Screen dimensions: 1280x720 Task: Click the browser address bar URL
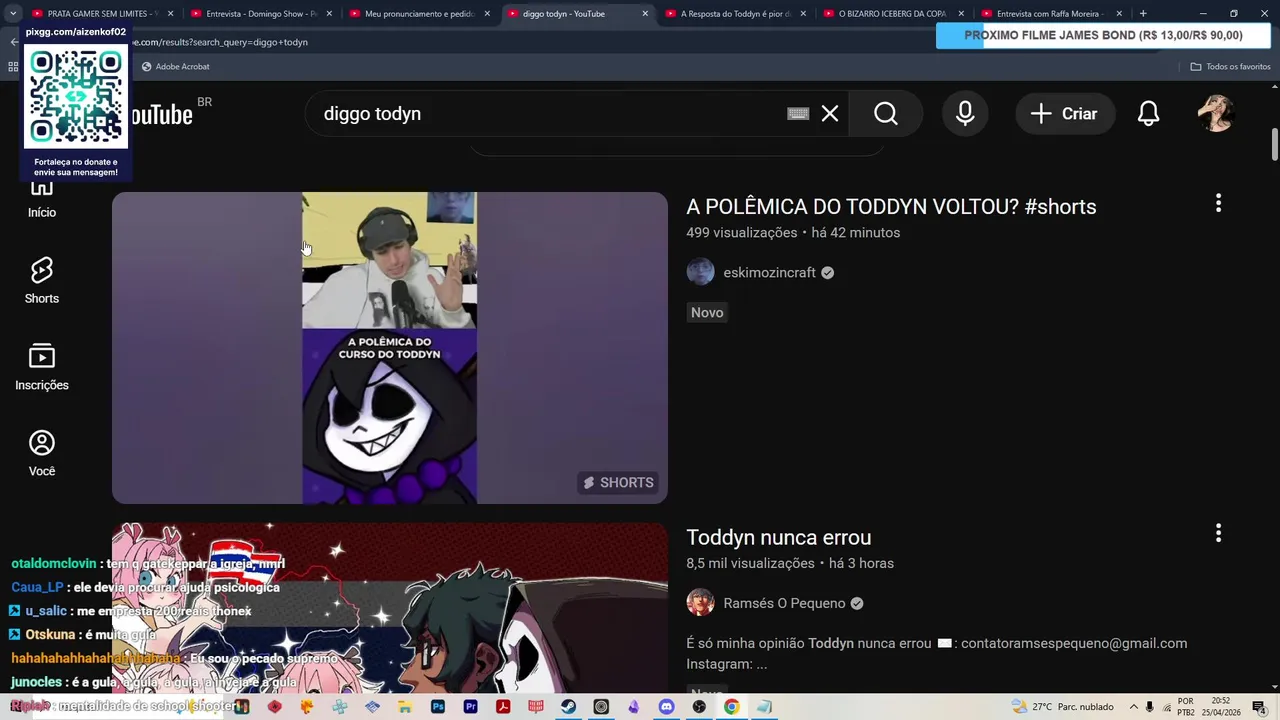click(218, 42)
